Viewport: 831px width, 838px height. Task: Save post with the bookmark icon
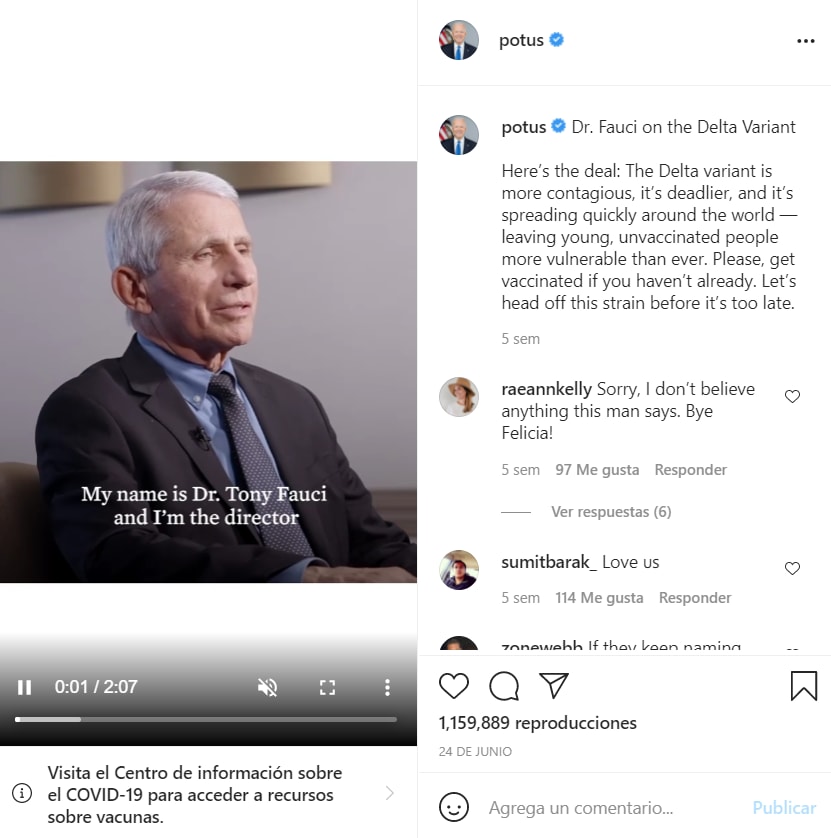[x=804, y=686]
